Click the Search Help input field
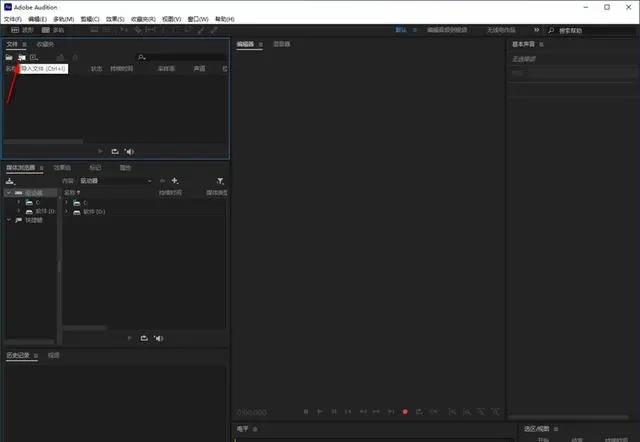The height and width of the screenshot is (442, 640). click(590, 31)
